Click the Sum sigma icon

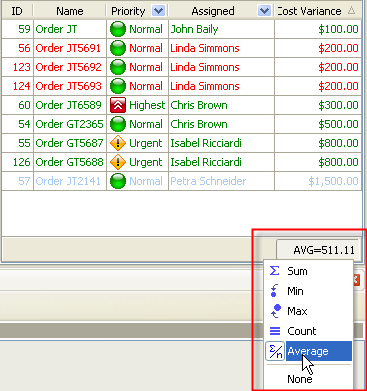[274, 271]
